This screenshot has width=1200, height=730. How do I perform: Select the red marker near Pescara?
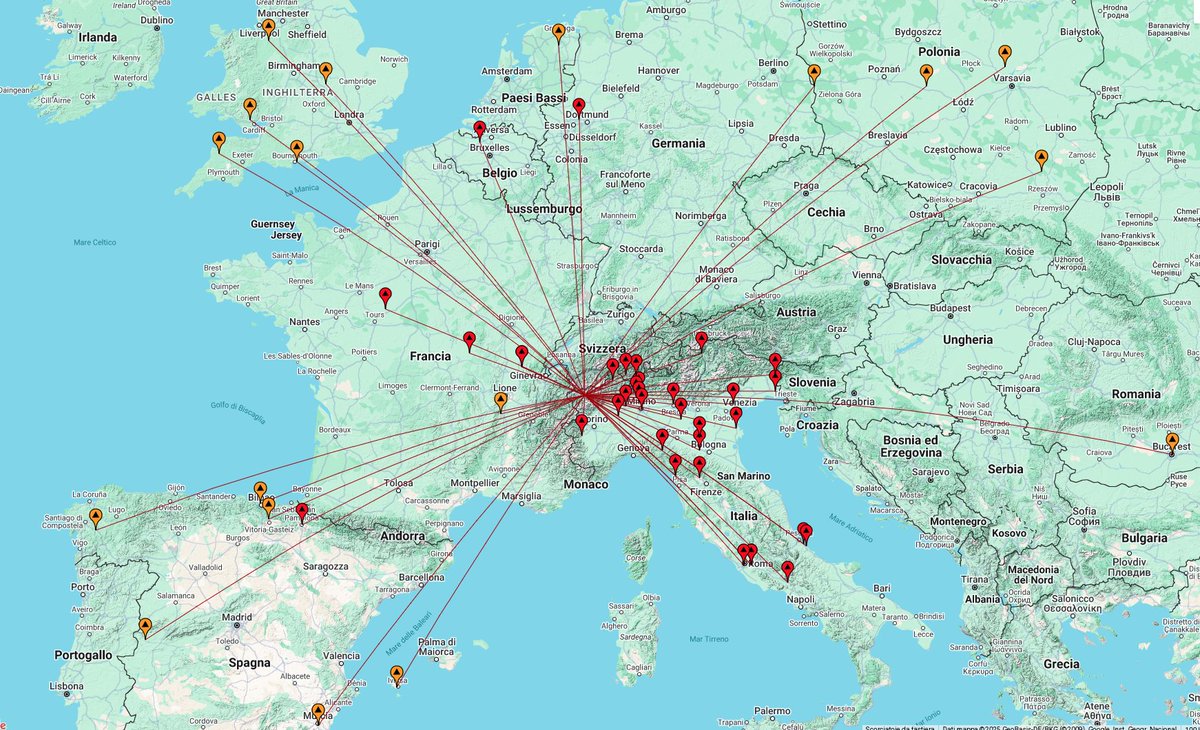coord(805,533)
